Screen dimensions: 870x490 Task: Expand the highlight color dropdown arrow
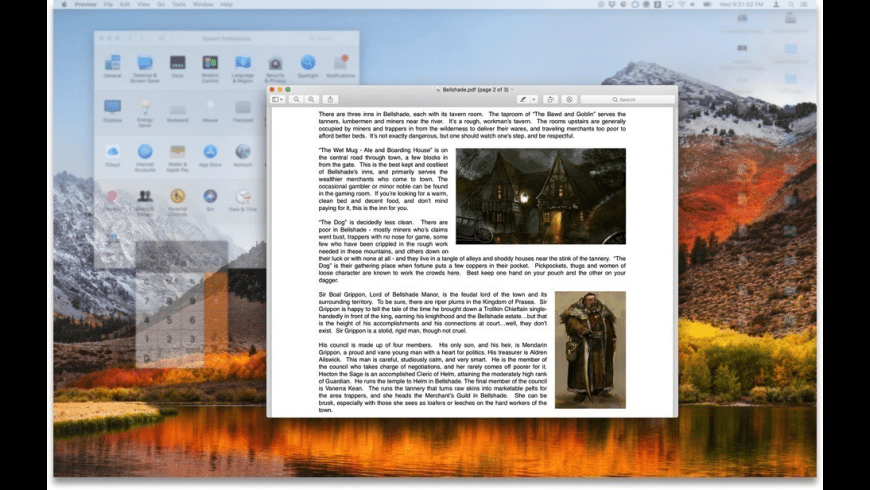tap(534, 99)
